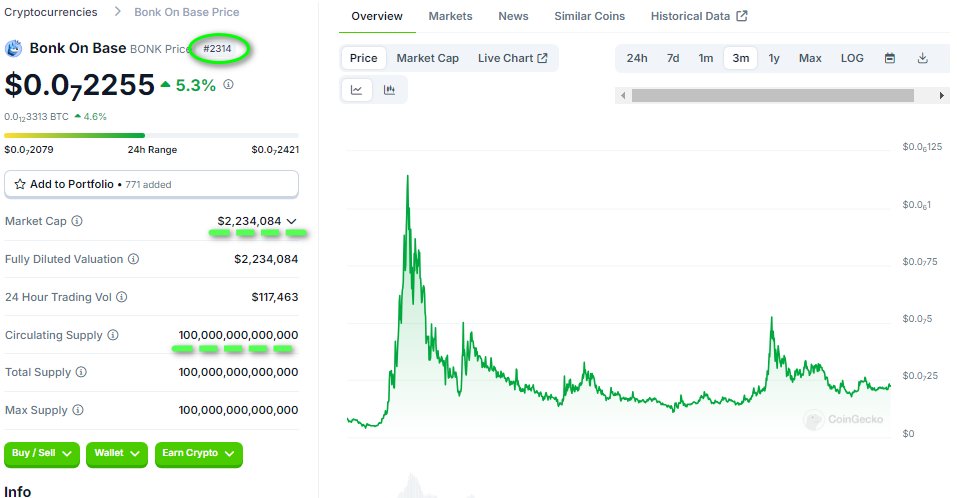Viewport: 957px width, 498px height.
Task: Download chart data with download icon
Action: click(x=923, y=58)
